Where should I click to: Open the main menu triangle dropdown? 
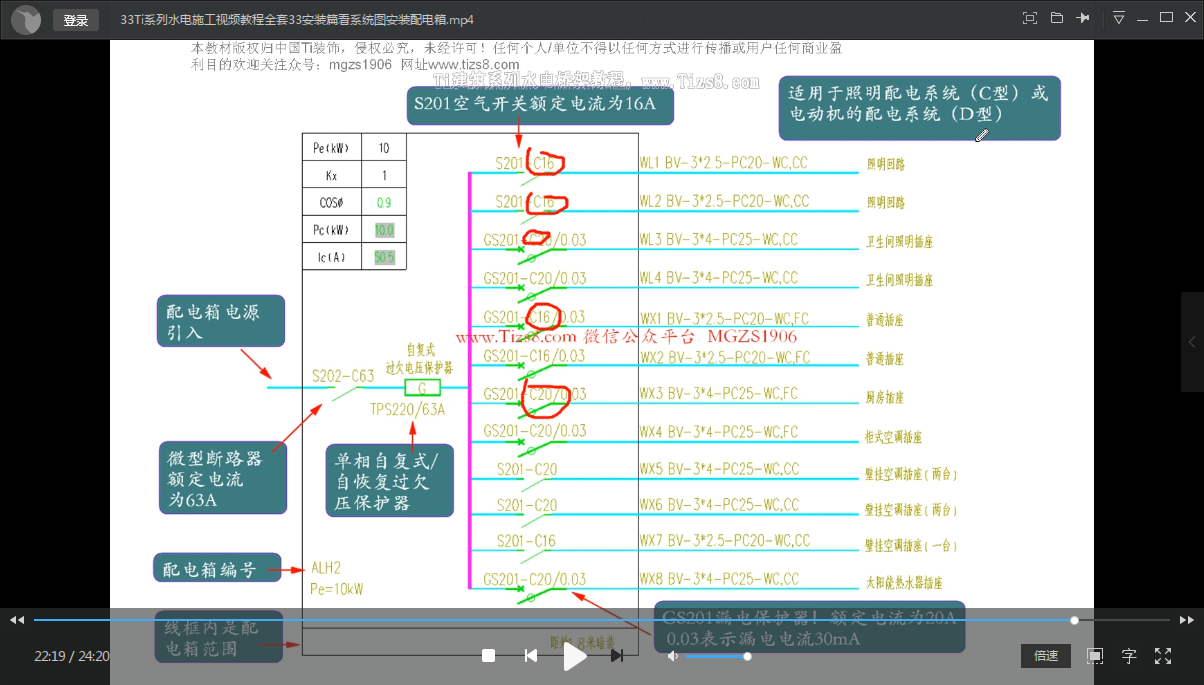(1119, 18)
